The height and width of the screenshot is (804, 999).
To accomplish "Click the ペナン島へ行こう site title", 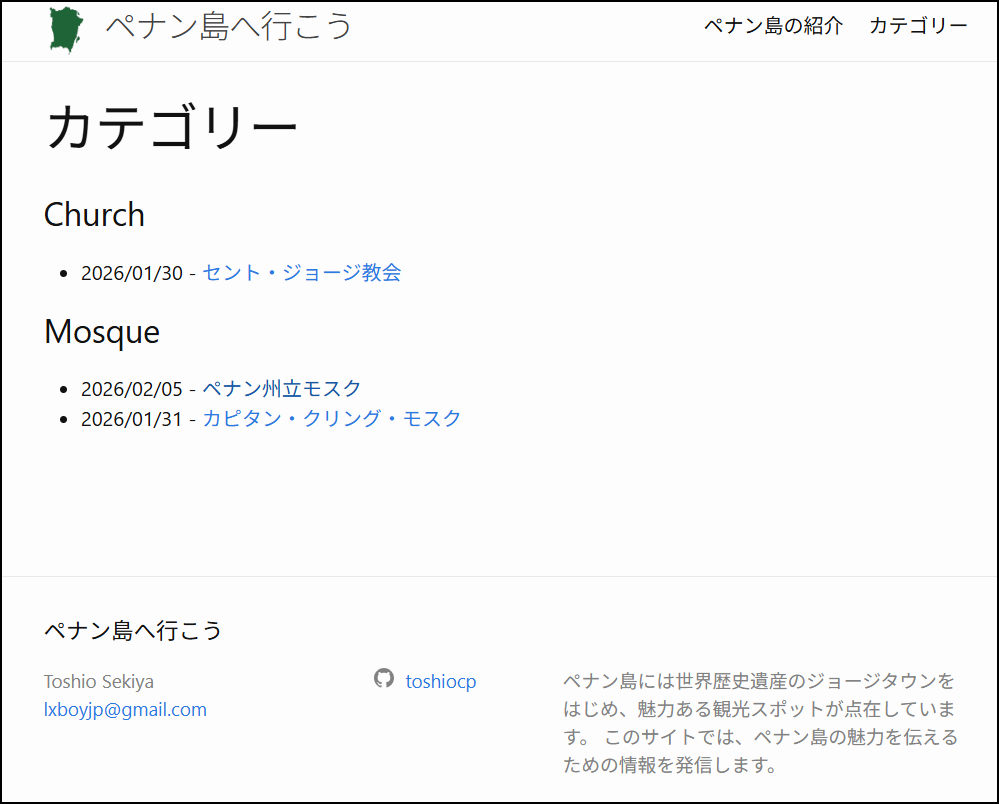I will pyautogui.click(x=227, y=27).
